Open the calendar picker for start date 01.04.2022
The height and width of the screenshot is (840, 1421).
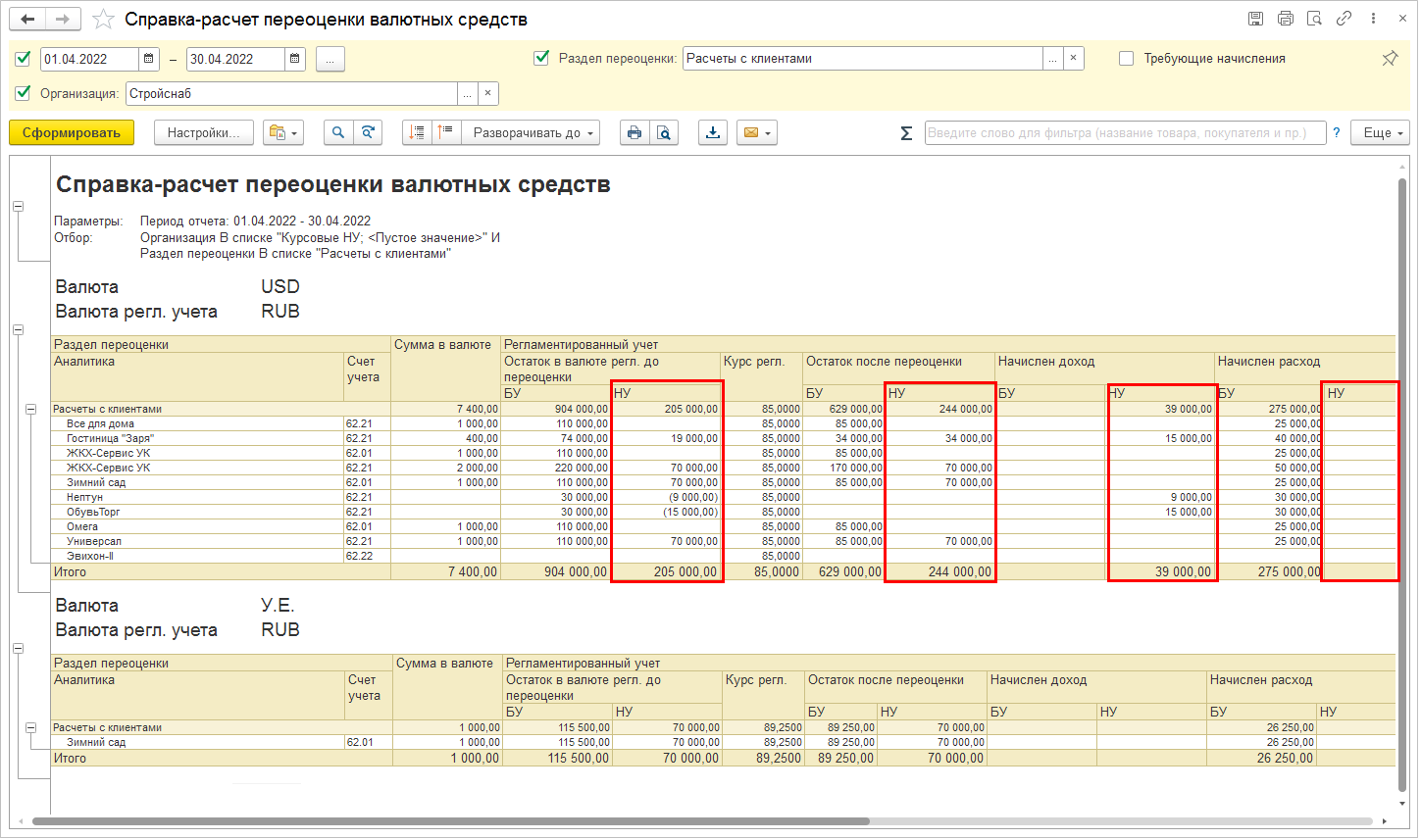149,59
